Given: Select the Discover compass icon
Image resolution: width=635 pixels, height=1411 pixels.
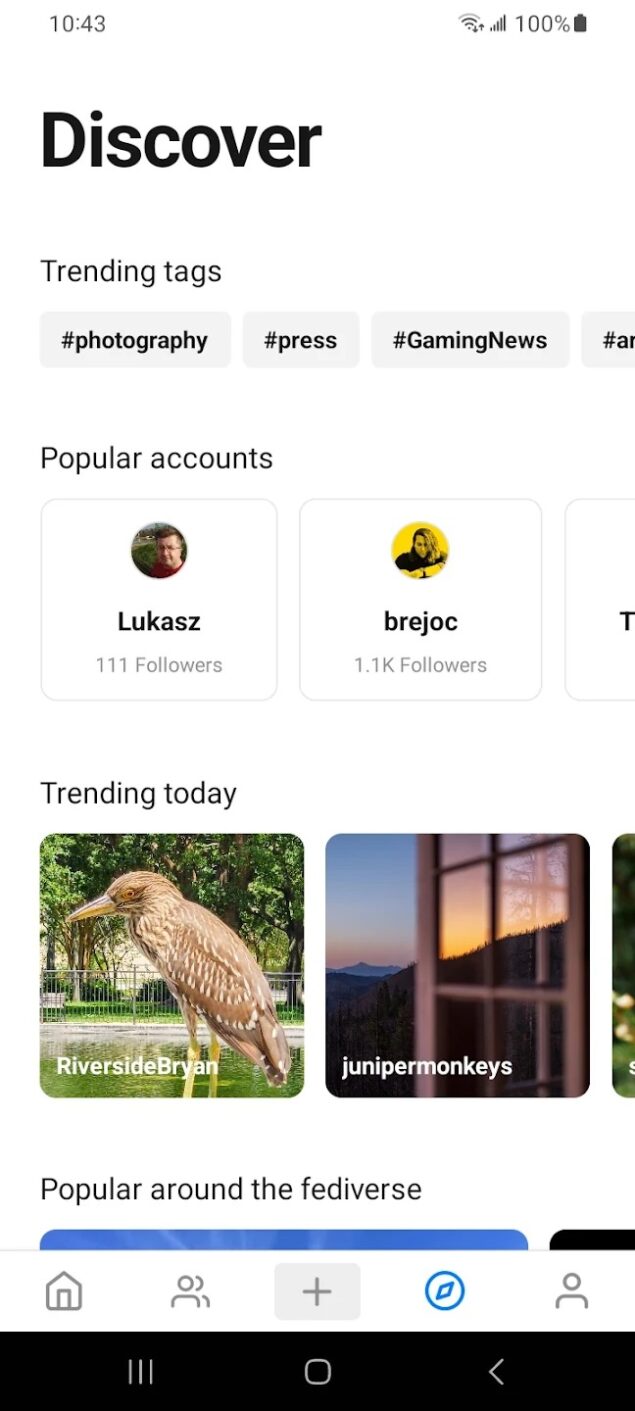Looking at the screenshot, I should pos(445,1291).
